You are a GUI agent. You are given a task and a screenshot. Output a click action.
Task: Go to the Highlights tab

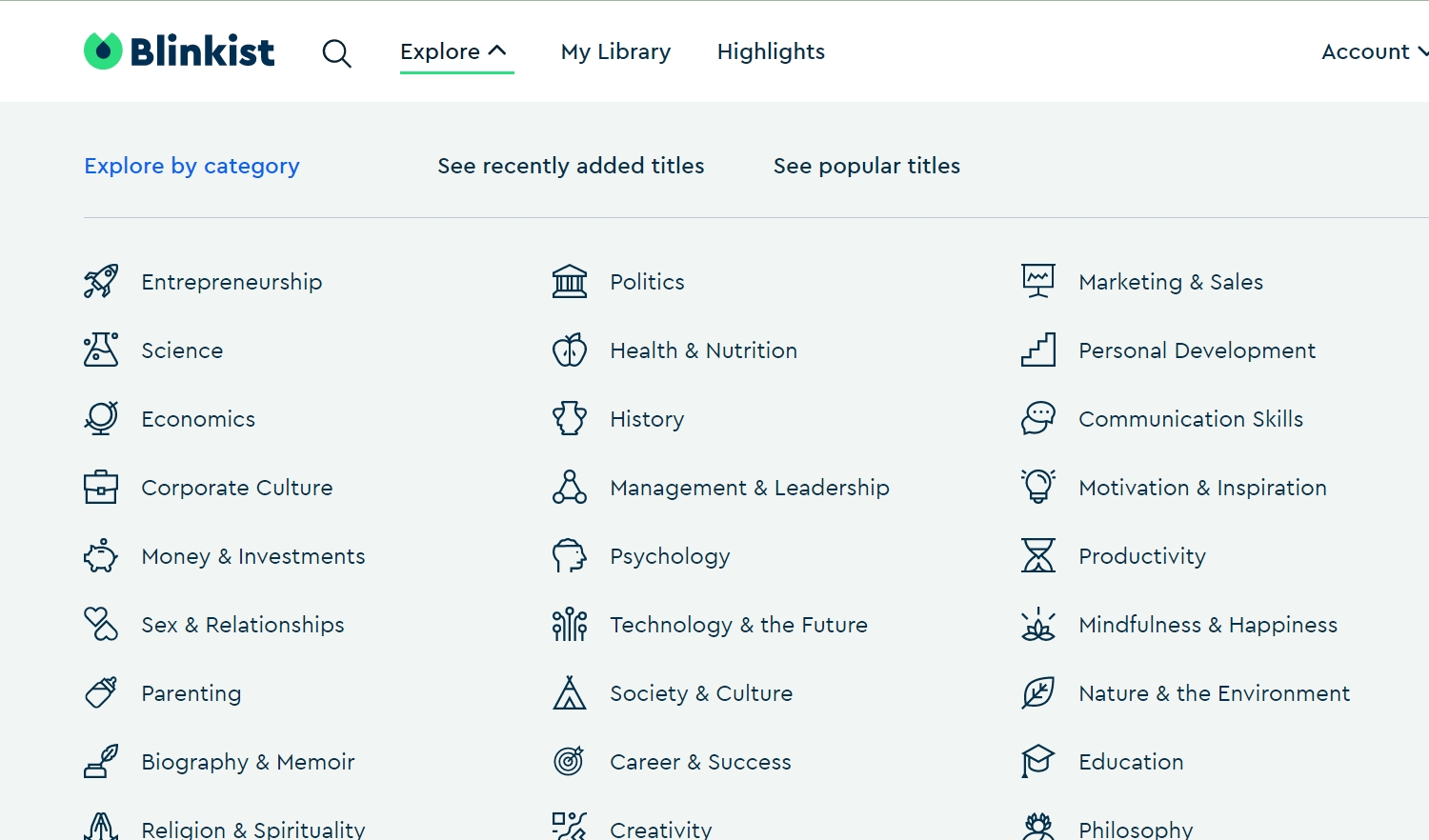(x=771, y=51)
